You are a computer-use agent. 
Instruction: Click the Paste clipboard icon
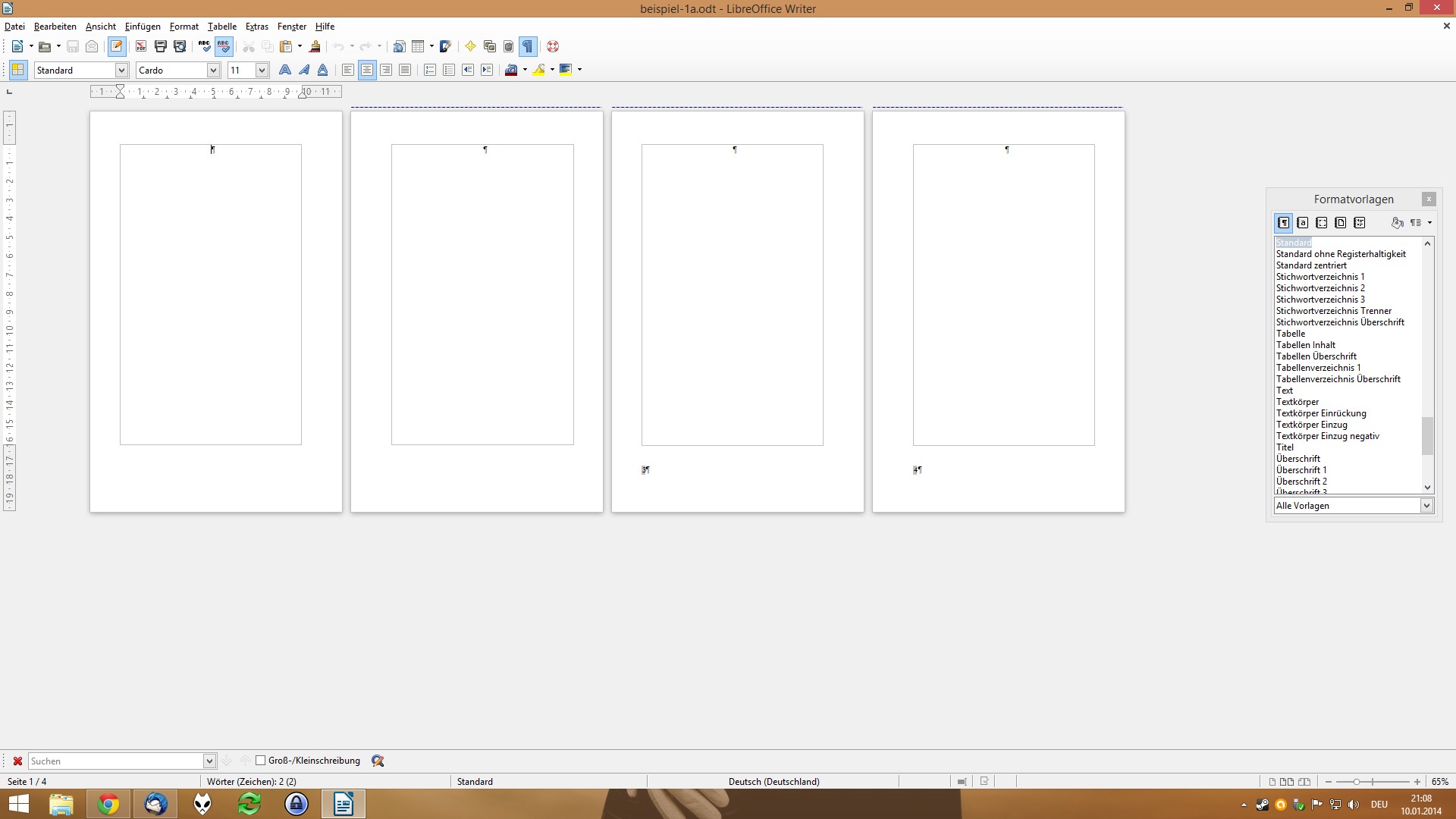click(x=286, y=46)
